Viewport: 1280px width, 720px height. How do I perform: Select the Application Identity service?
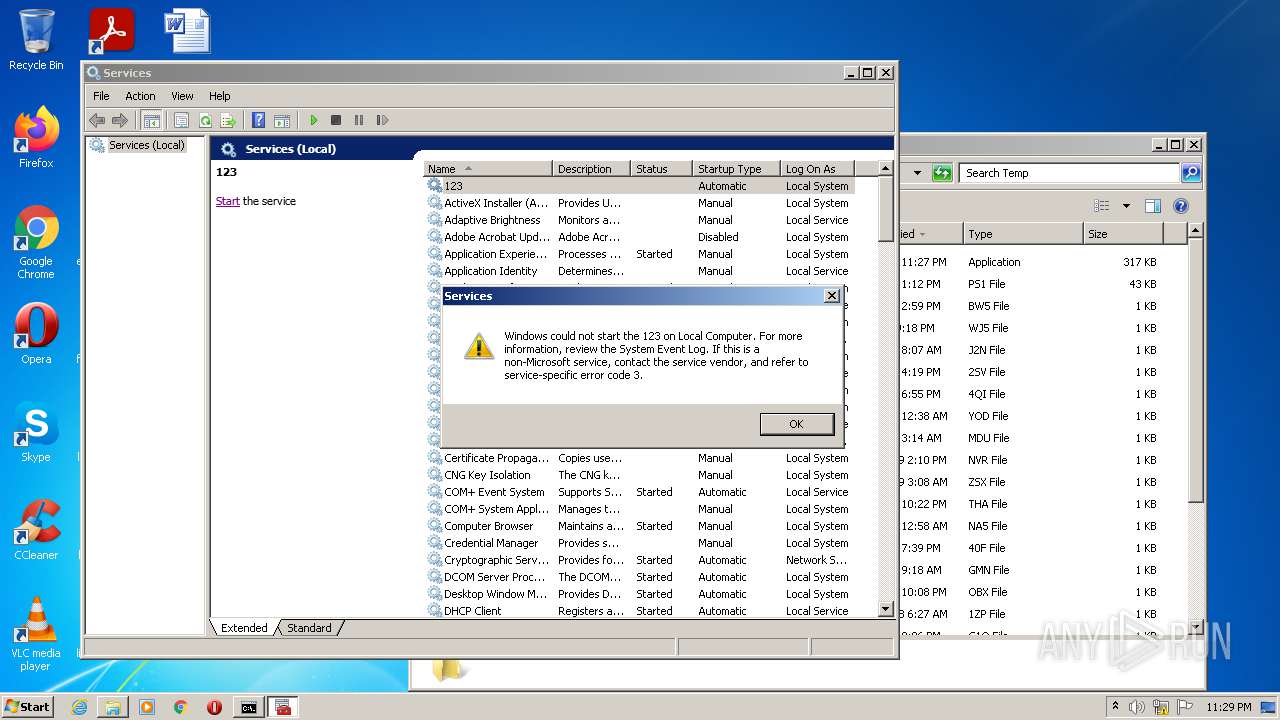[640, 271]
